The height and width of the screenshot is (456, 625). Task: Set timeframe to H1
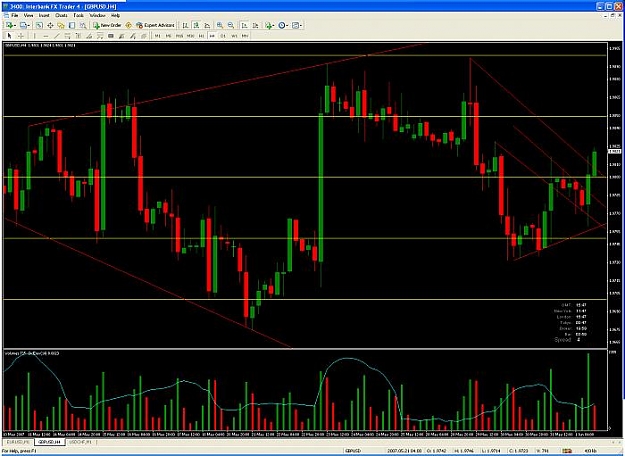(x=201, y=36)
